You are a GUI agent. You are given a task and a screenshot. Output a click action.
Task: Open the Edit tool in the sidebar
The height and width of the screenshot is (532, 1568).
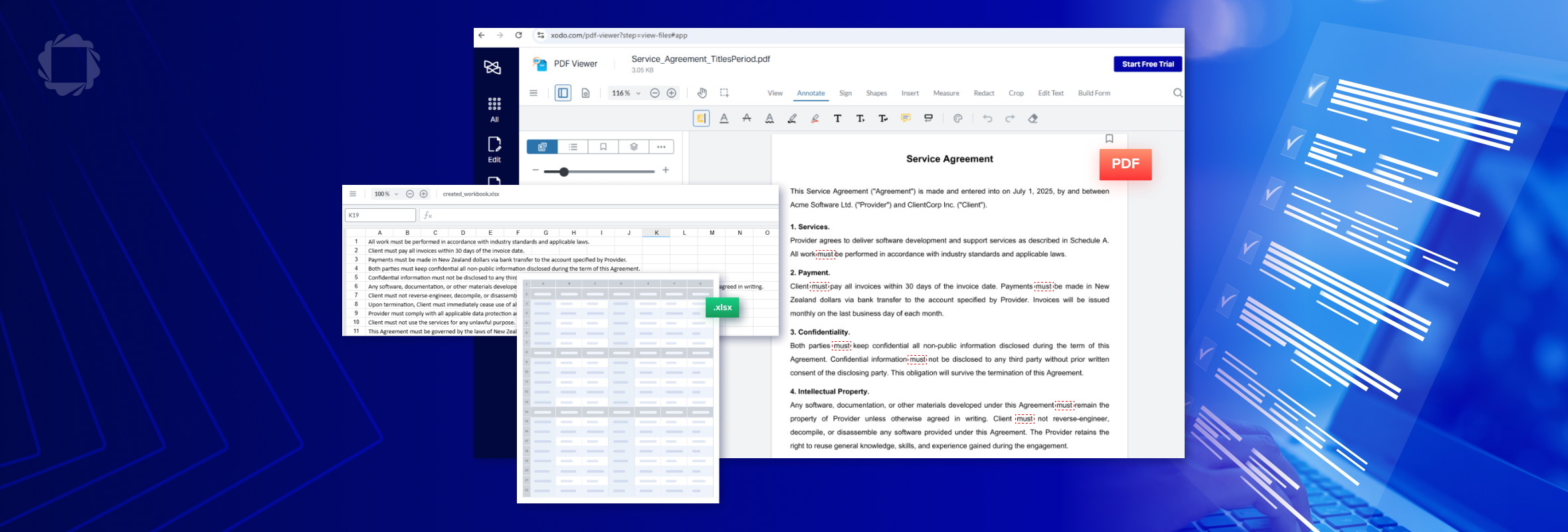tap(494, 150)
